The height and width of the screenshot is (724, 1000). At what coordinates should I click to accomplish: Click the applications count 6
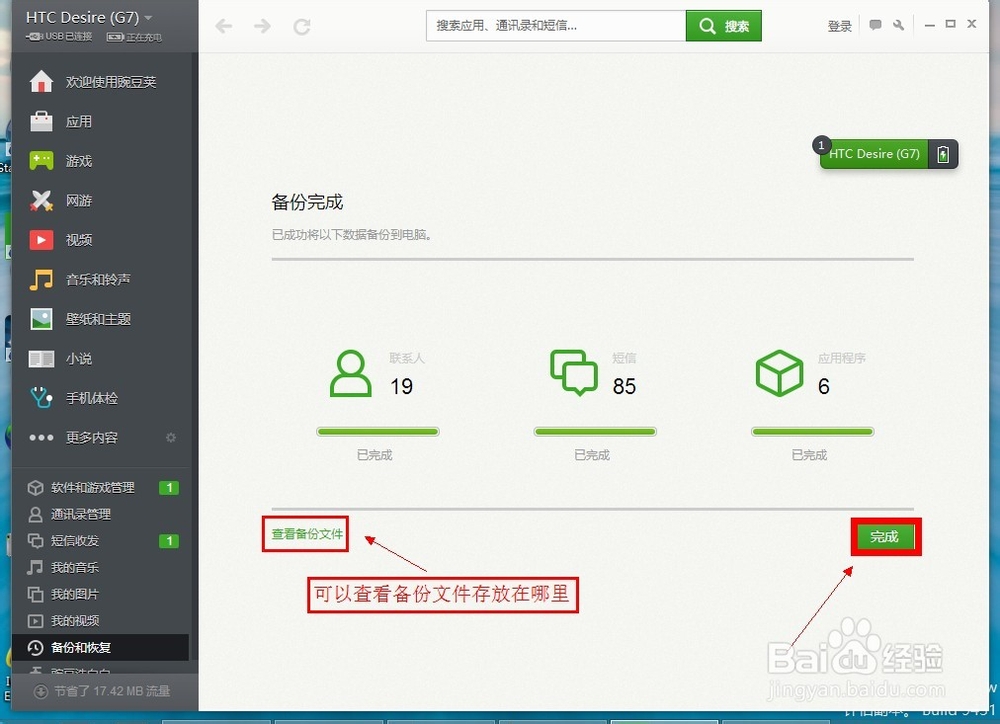click(824, 386)
